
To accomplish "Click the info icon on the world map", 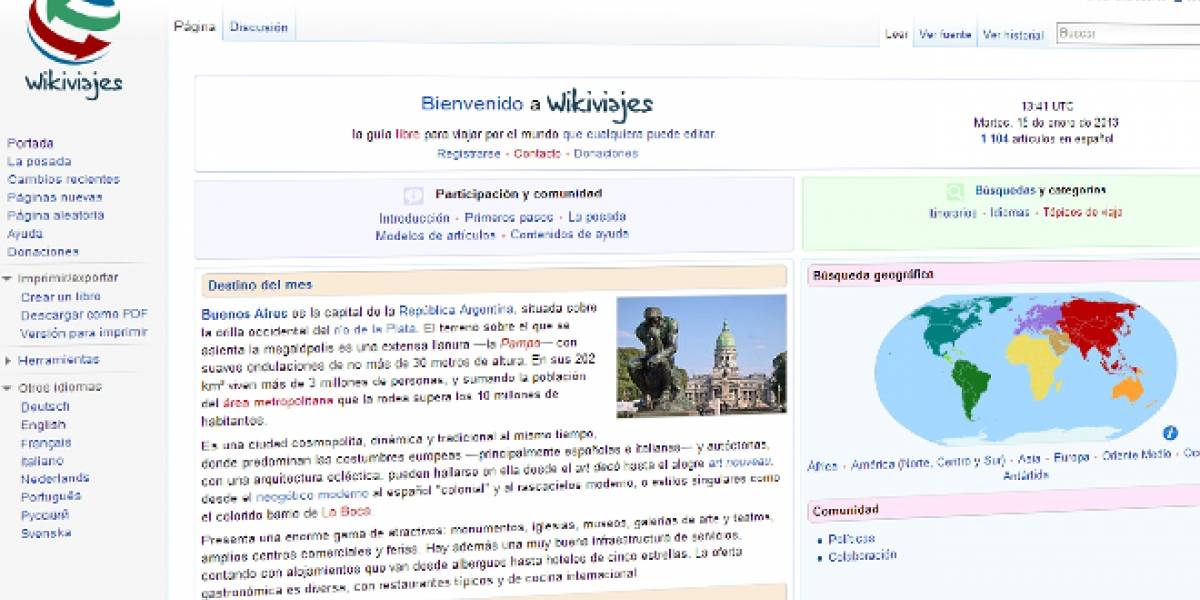I will pyautogui.click(x=1169, y=433).
